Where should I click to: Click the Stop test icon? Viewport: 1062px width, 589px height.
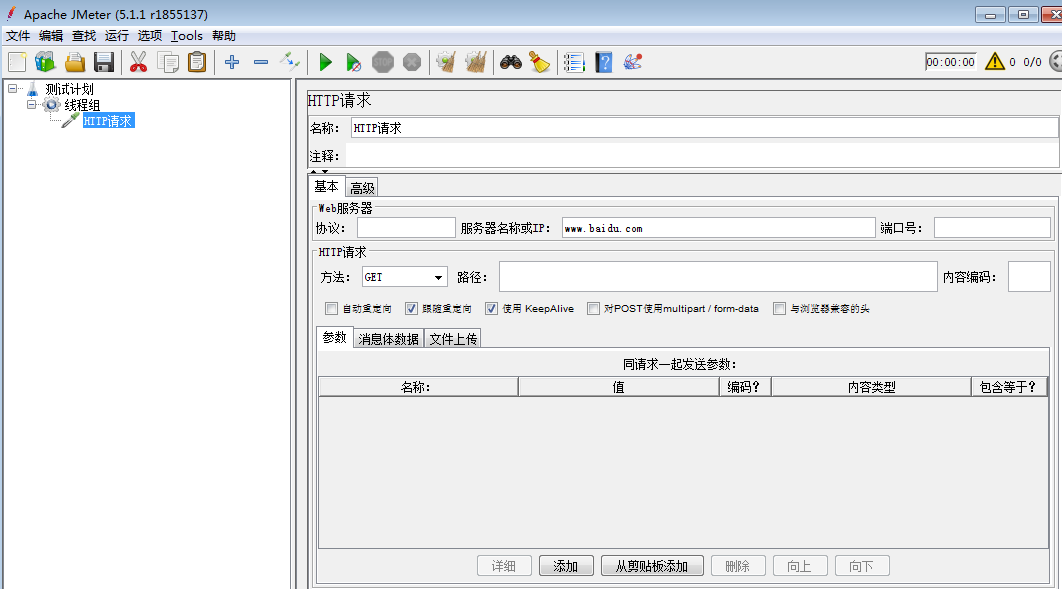[383, 62]
